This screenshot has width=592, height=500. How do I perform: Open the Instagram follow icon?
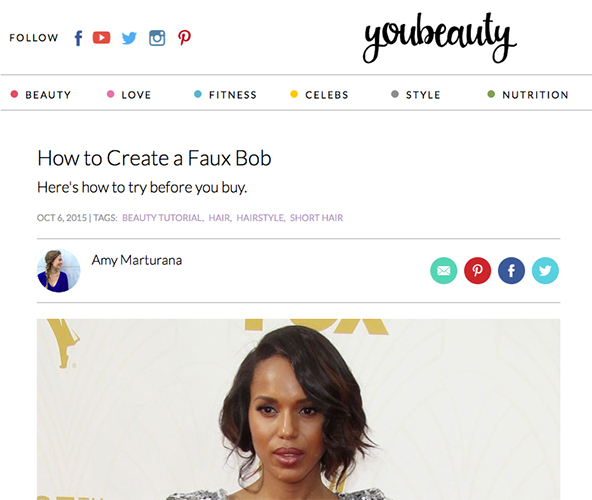pyautogui.click(x=157, y=38)
